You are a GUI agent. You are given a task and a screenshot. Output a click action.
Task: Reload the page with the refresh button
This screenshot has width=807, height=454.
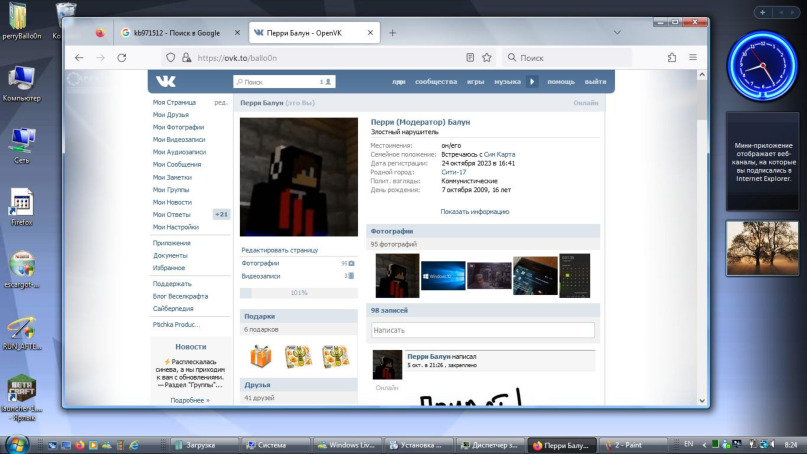(x=122, y=58)
